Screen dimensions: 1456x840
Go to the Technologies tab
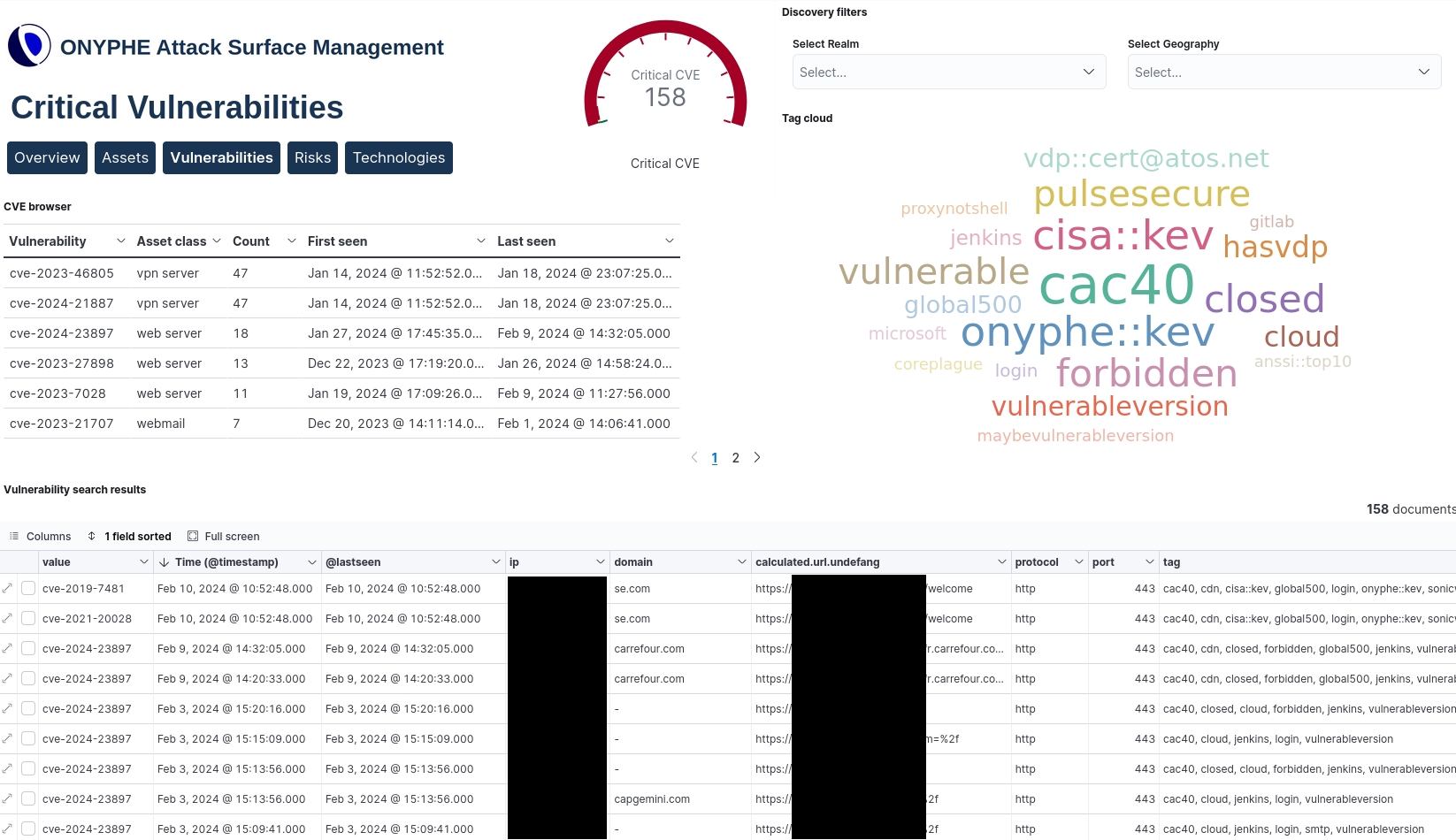pyautogui.click(x=399, y=157)
